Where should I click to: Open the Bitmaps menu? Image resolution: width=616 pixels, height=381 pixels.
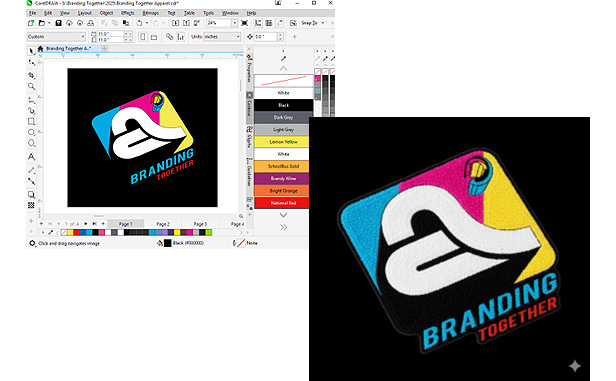click(x=150, y=13)
